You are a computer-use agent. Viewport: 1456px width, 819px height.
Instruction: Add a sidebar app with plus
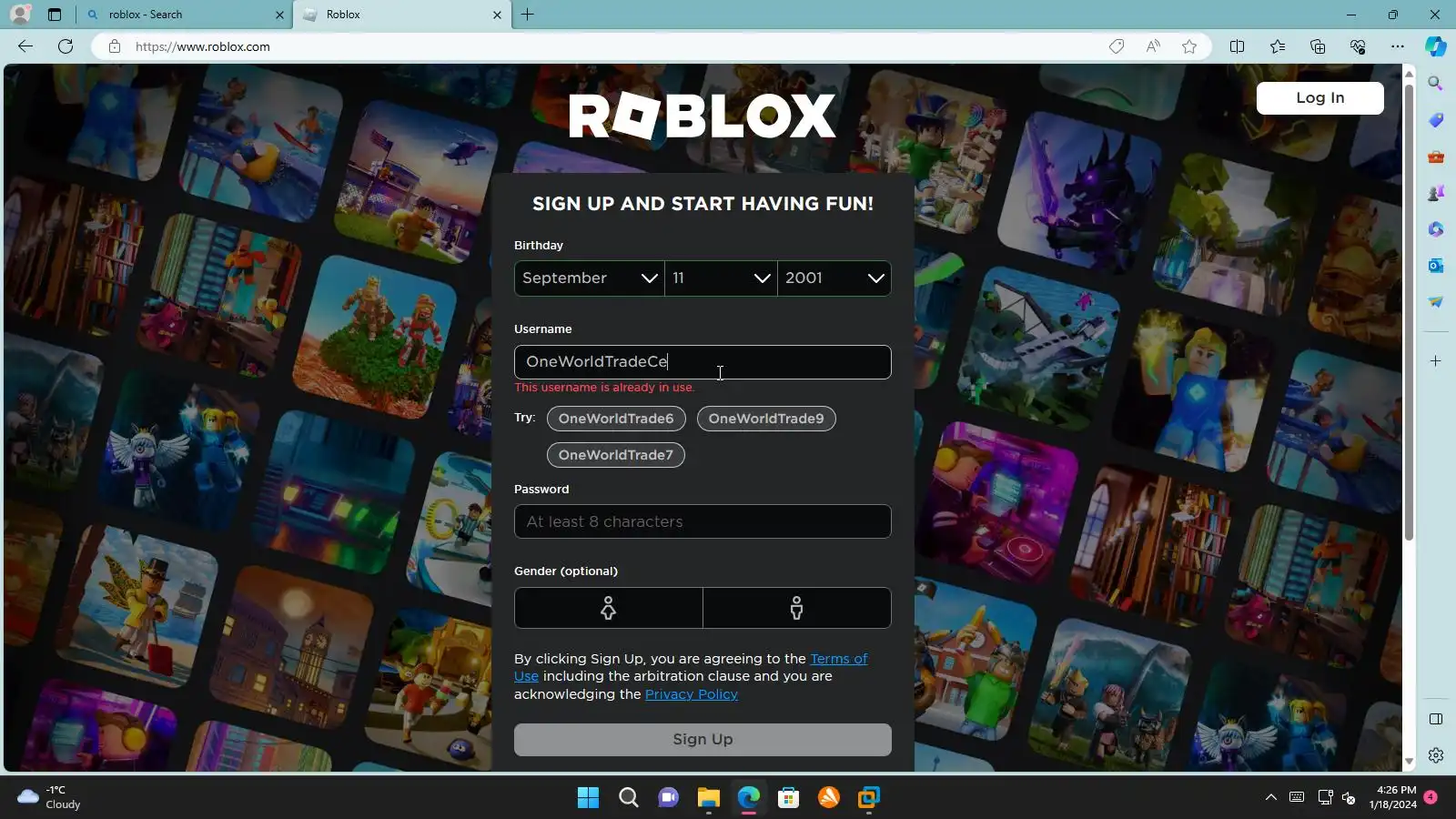coord(1436,361)
